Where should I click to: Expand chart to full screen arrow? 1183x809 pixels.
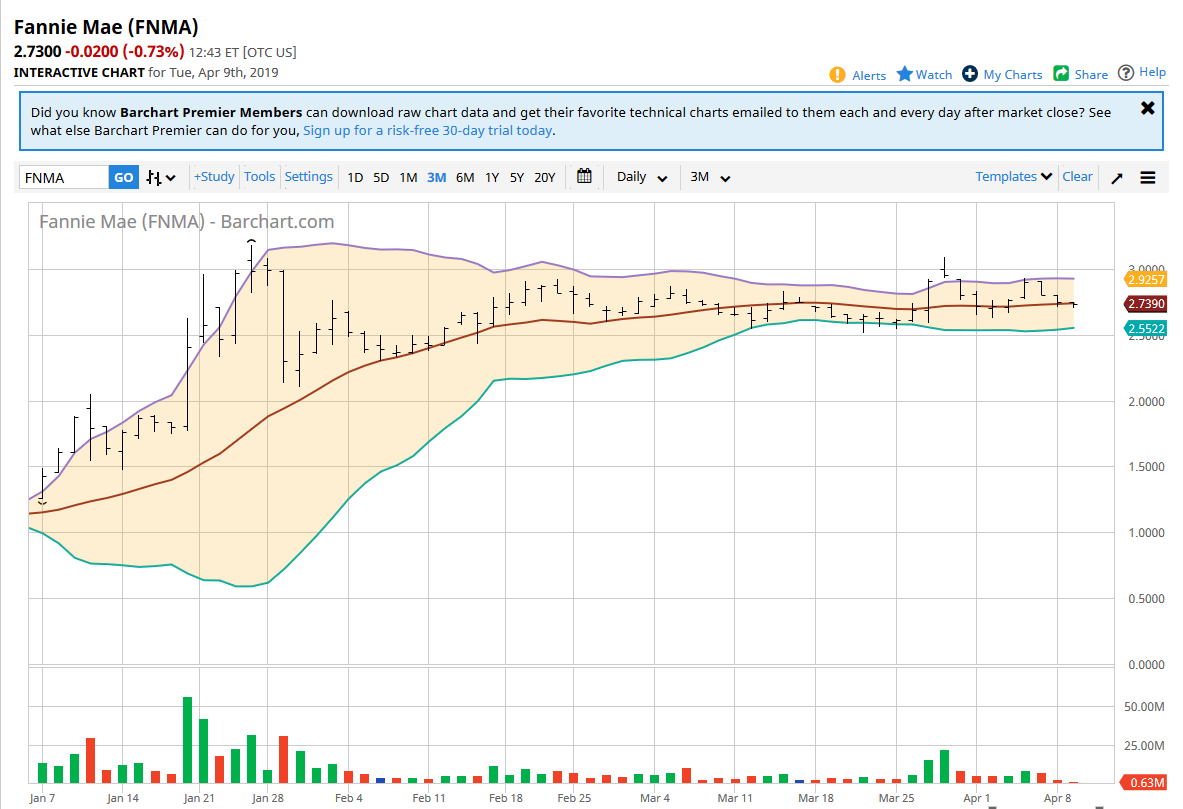[1117, 178]
